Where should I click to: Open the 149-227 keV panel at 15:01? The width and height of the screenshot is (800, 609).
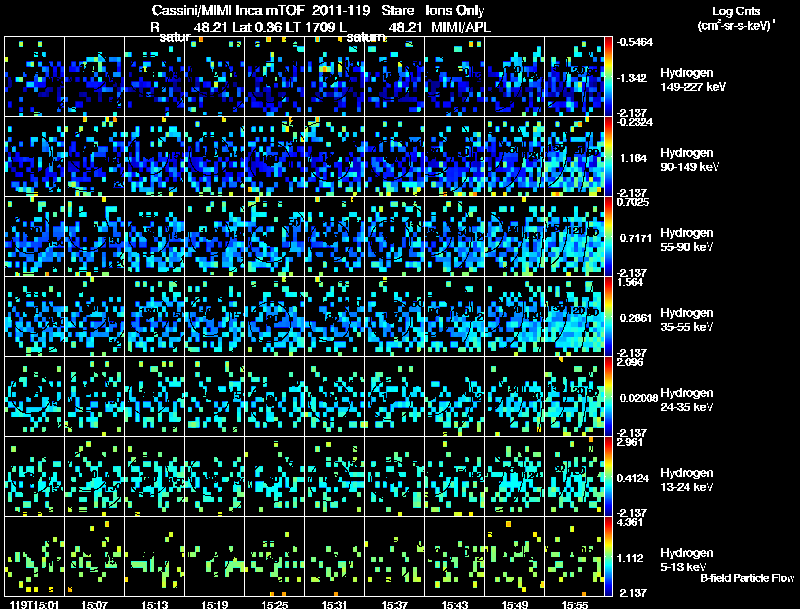point(34,76)
